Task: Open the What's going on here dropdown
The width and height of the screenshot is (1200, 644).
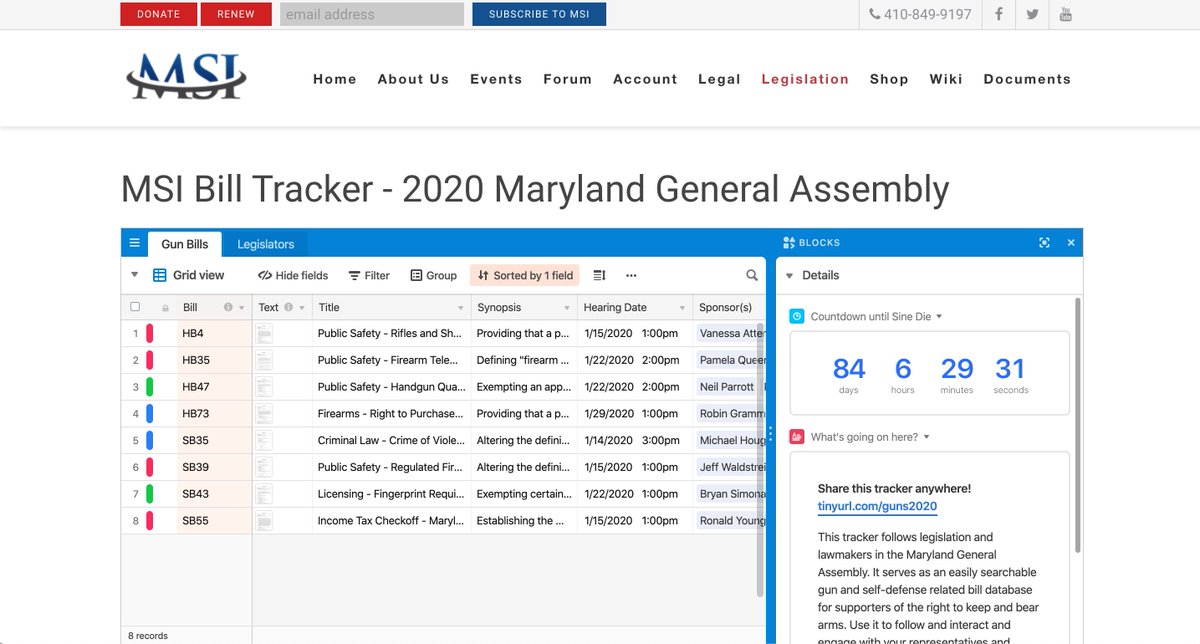Action: [927, 437]
